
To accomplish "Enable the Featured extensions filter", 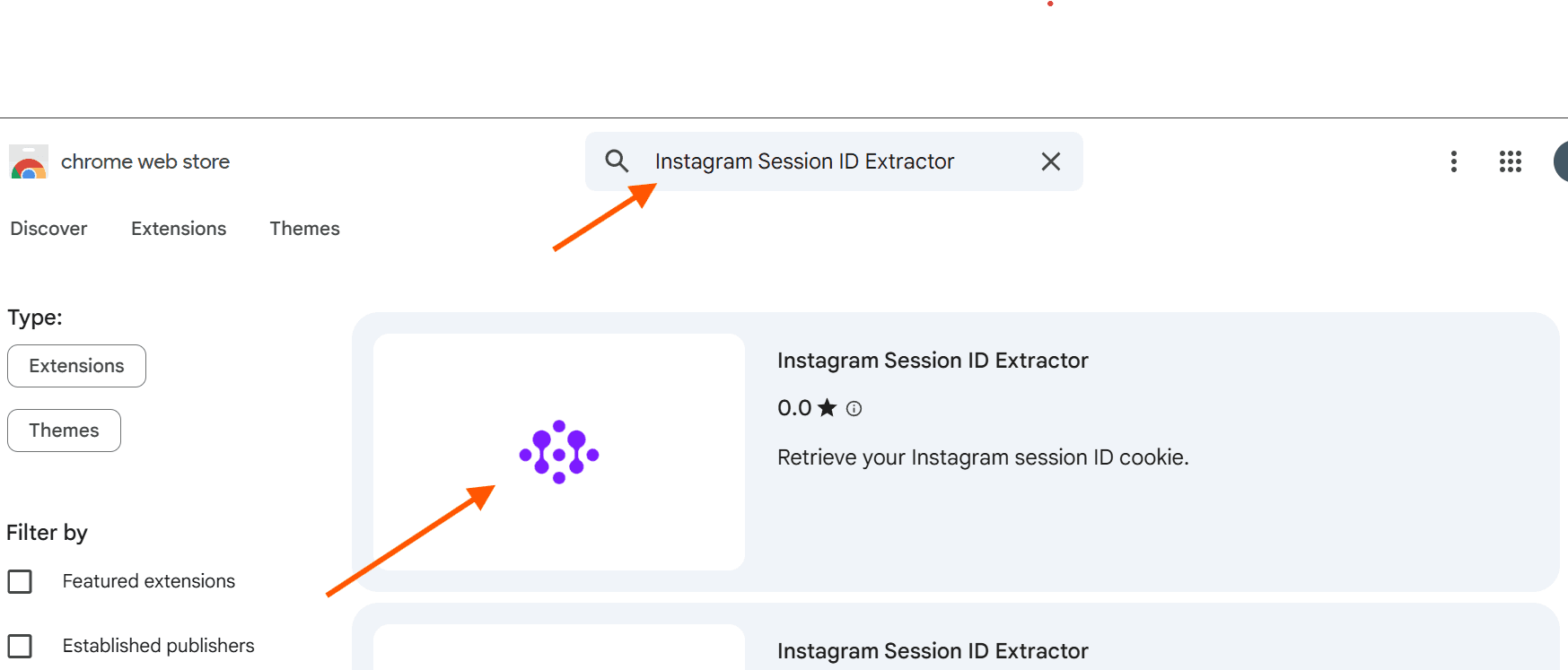I will [21, 581].
